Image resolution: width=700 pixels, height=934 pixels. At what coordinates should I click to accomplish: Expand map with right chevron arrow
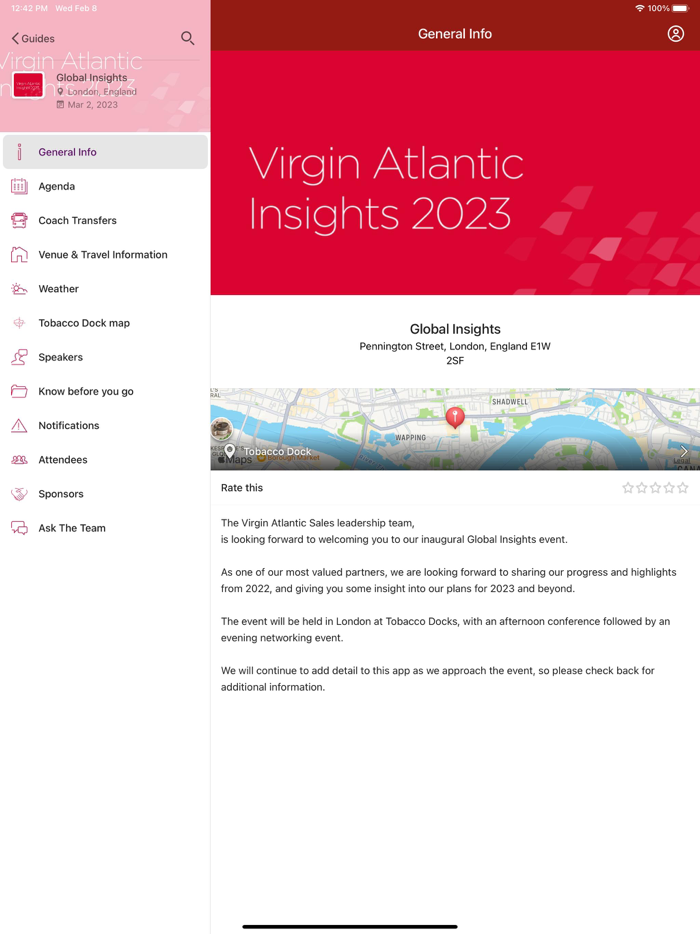click(684, 451)
